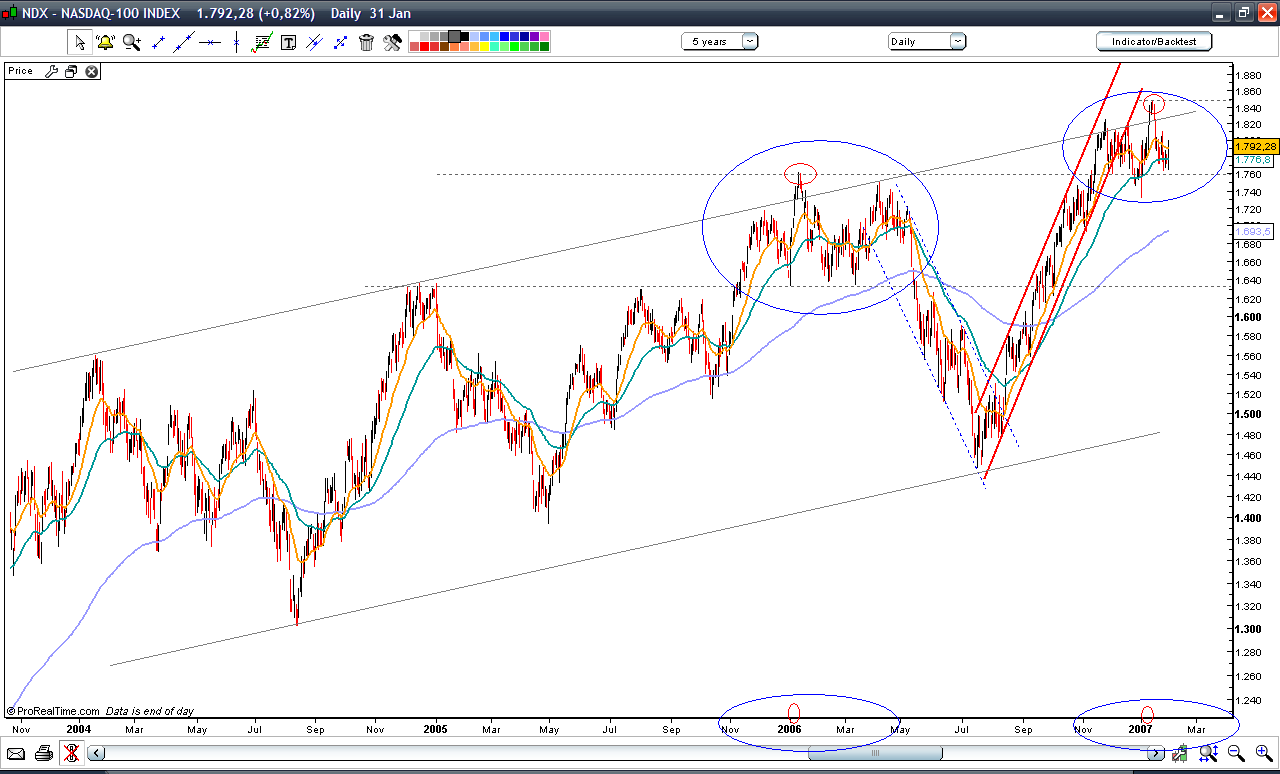Click the printer icon

click(x=44, y=753)
